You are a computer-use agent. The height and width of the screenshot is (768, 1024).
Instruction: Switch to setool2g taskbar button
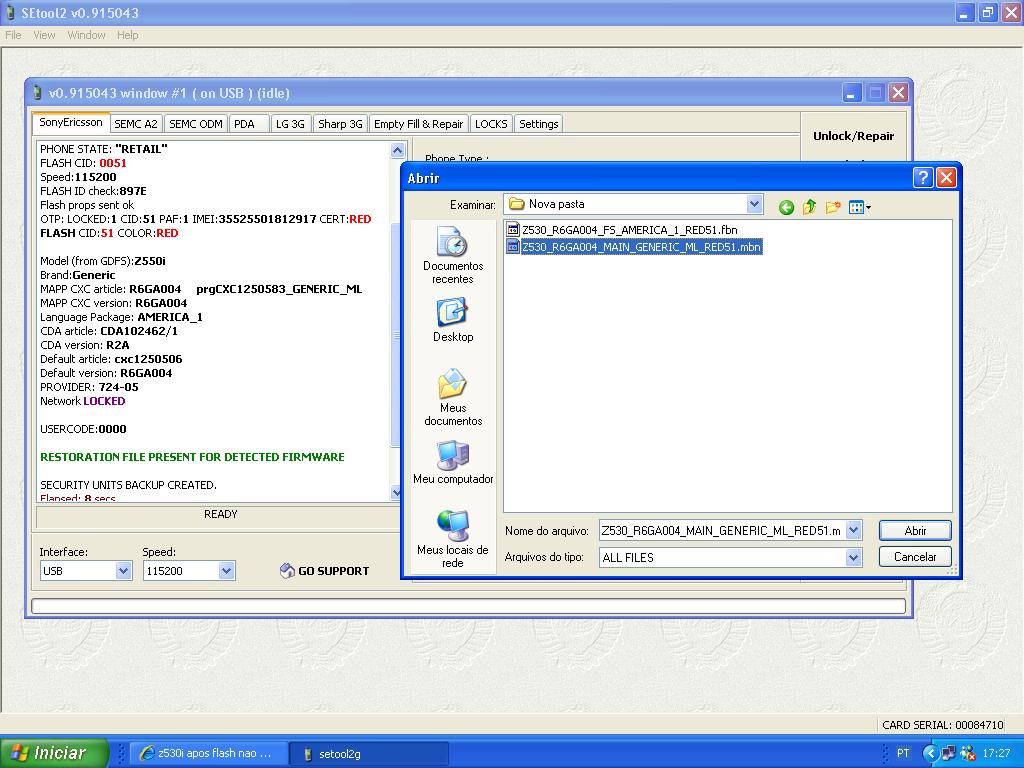tap(369, 753)
